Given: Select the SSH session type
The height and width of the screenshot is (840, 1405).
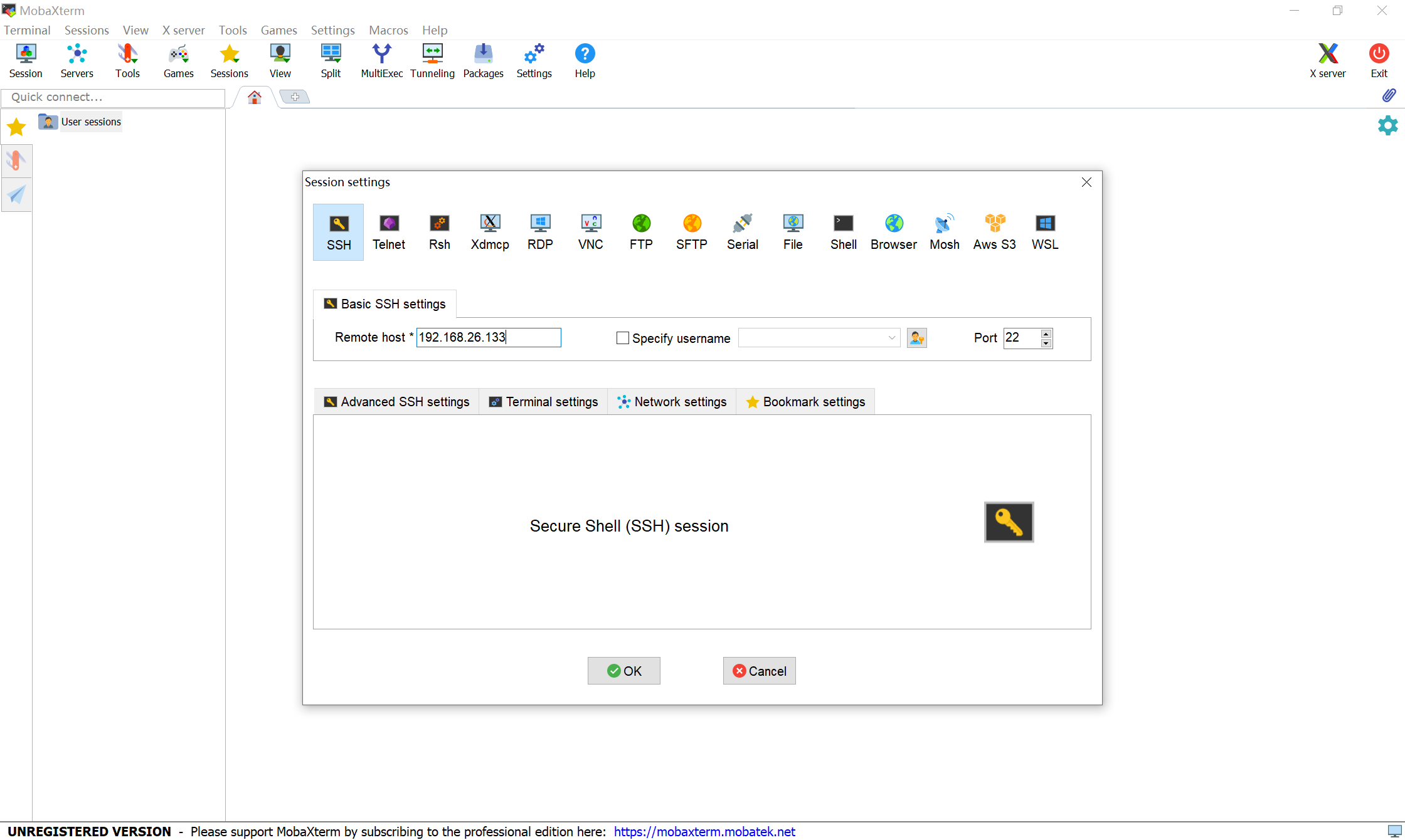Looking at the screenshot, I should 338,232.
